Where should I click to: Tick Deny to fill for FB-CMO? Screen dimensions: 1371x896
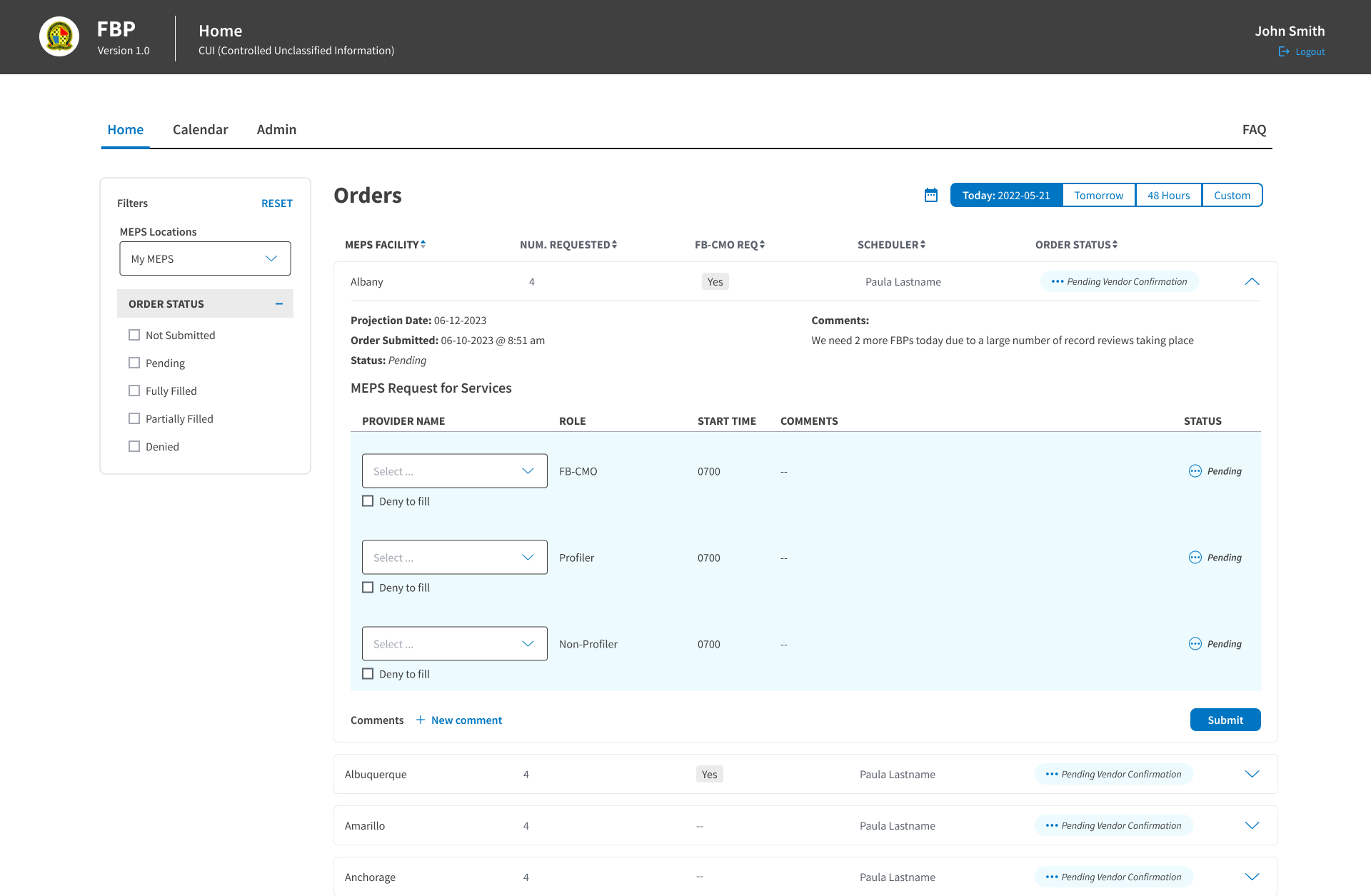368,501
